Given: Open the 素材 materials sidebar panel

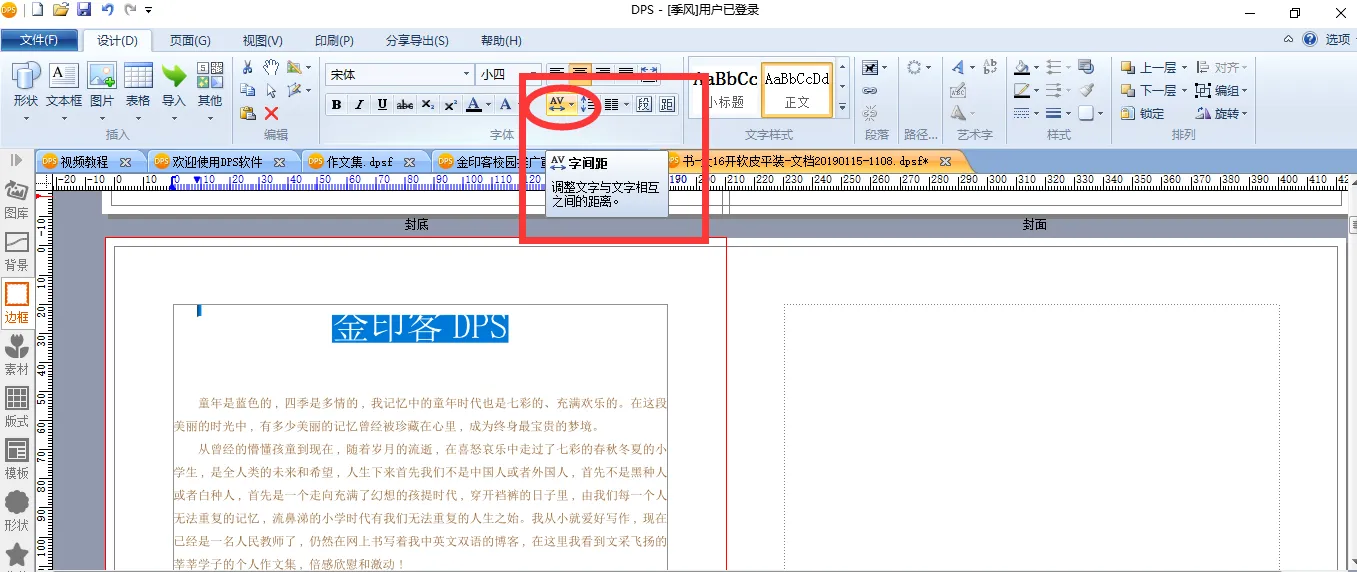Looking at the screenshot, I should (16, 355).
